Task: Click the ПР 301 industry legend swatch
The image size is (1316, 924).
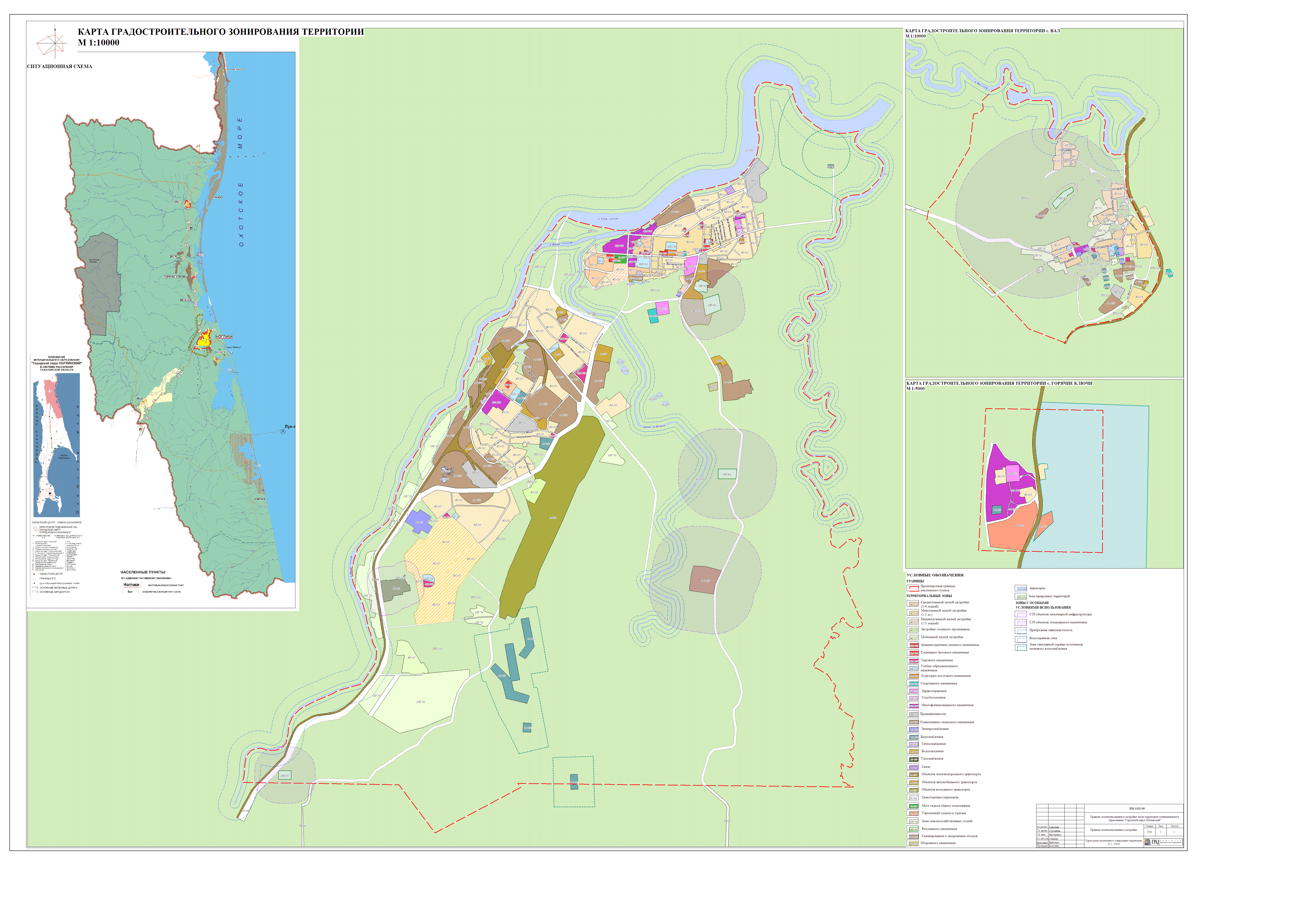Action: 913,714
